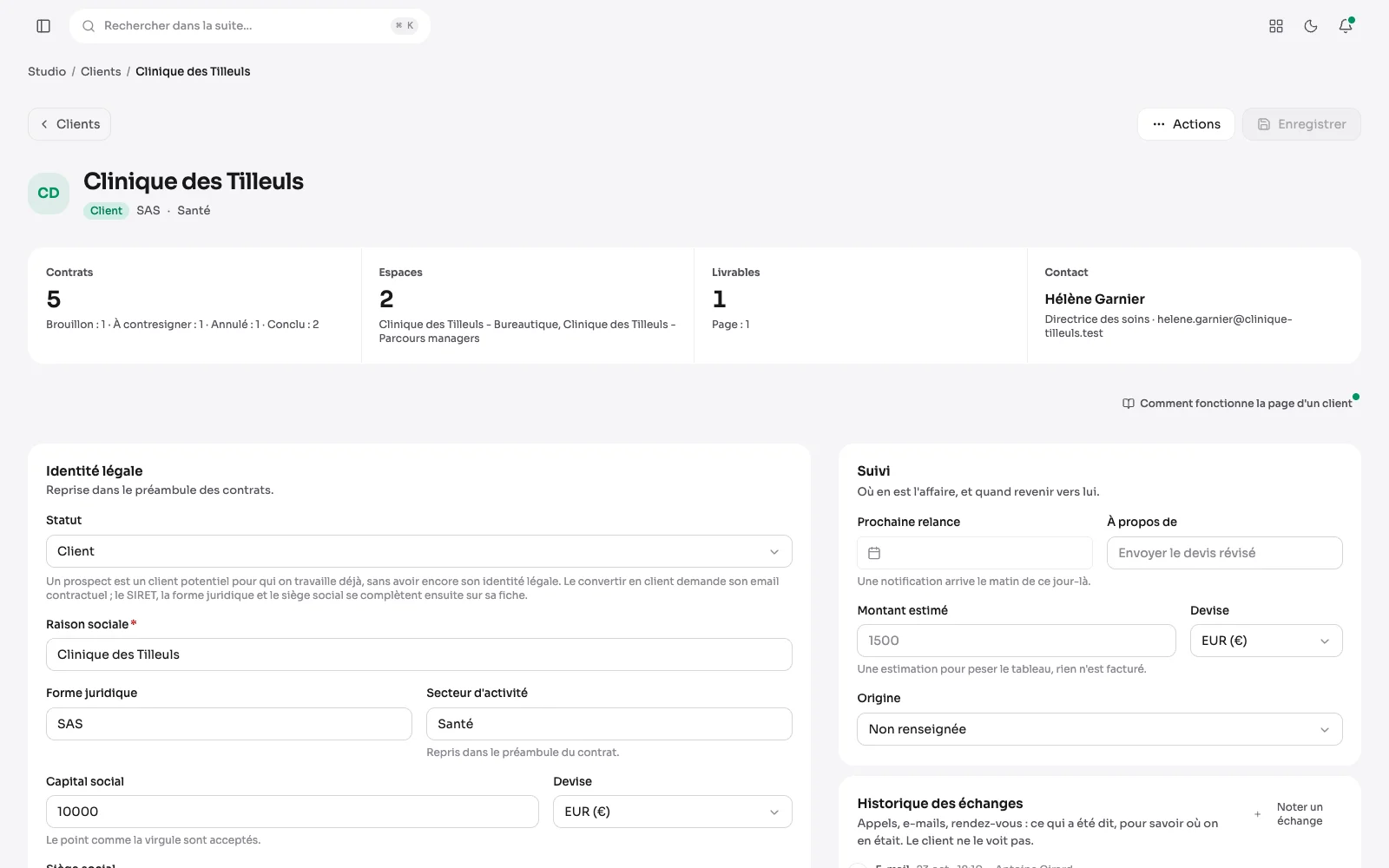Click Clinique des Tilleuls breadcrumb
1389x868 pixels.
tap(193, 71)
